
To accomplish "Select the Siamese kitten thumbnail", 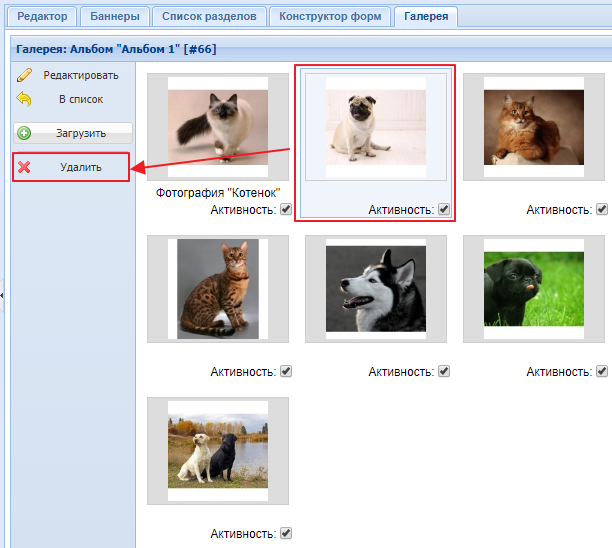I will click(217, 126).
